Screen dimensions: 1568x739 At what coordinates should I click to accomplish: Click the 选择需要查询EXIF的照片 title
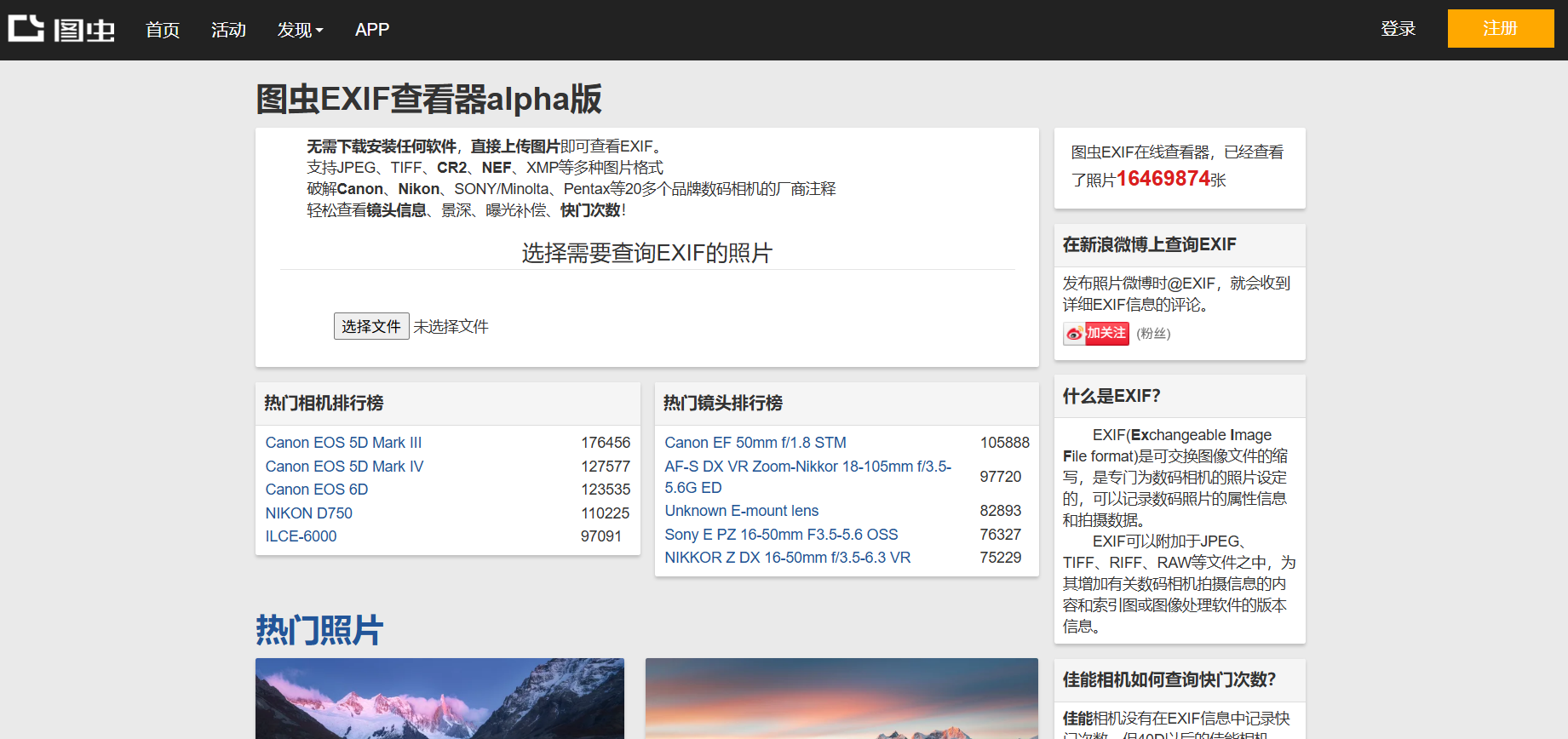tap(647, 253)
